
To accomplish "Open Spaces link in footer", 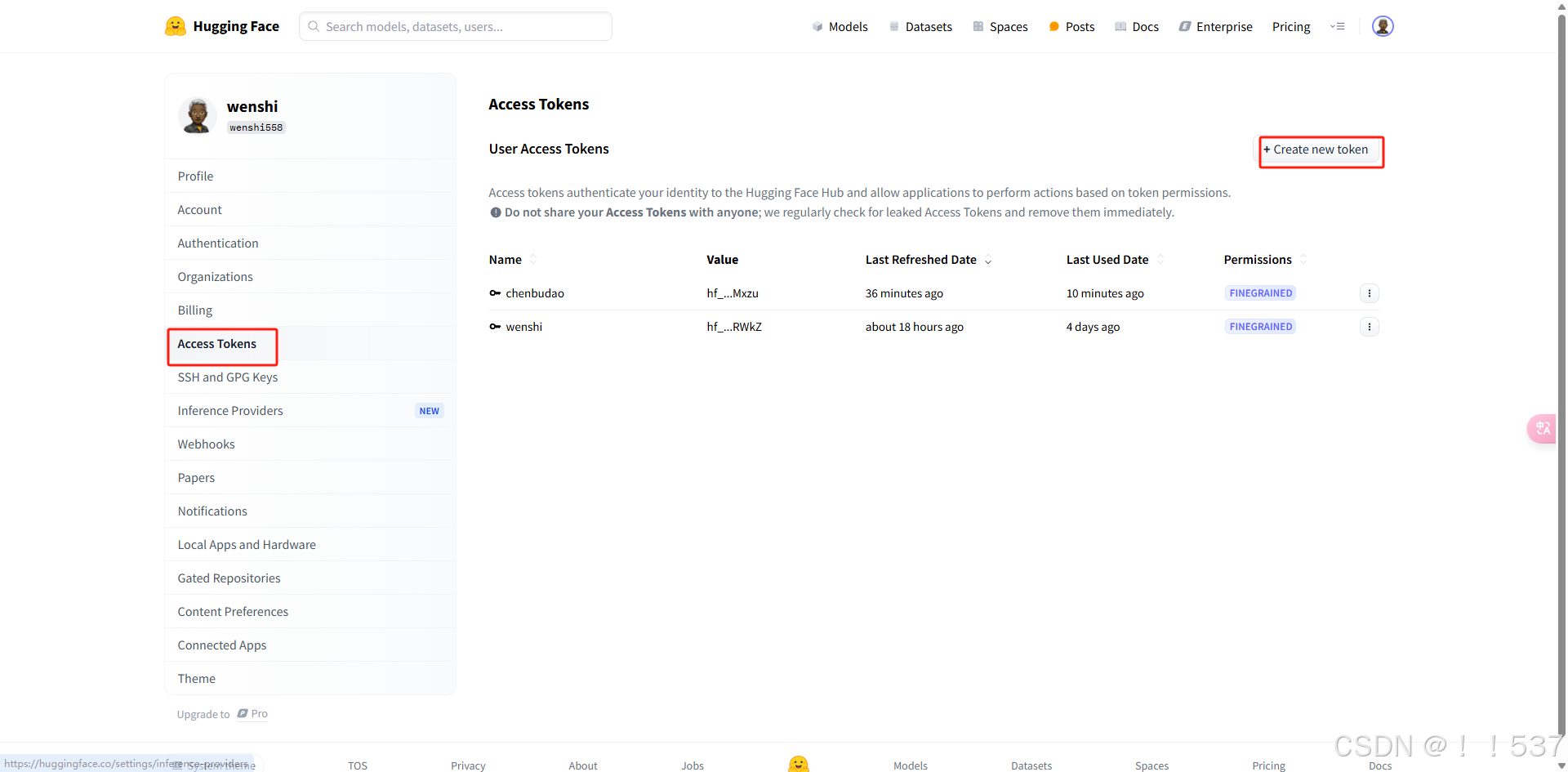I will [1151, 765].
